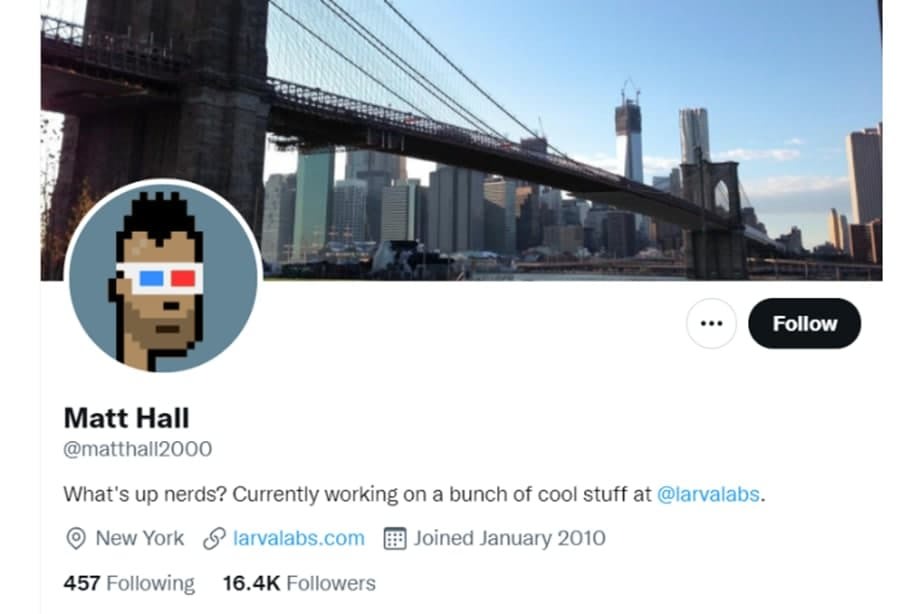Viewport: 921px width, 614px height.
Task: Click the @matthall2000 handle
Action: pos(137,449)
